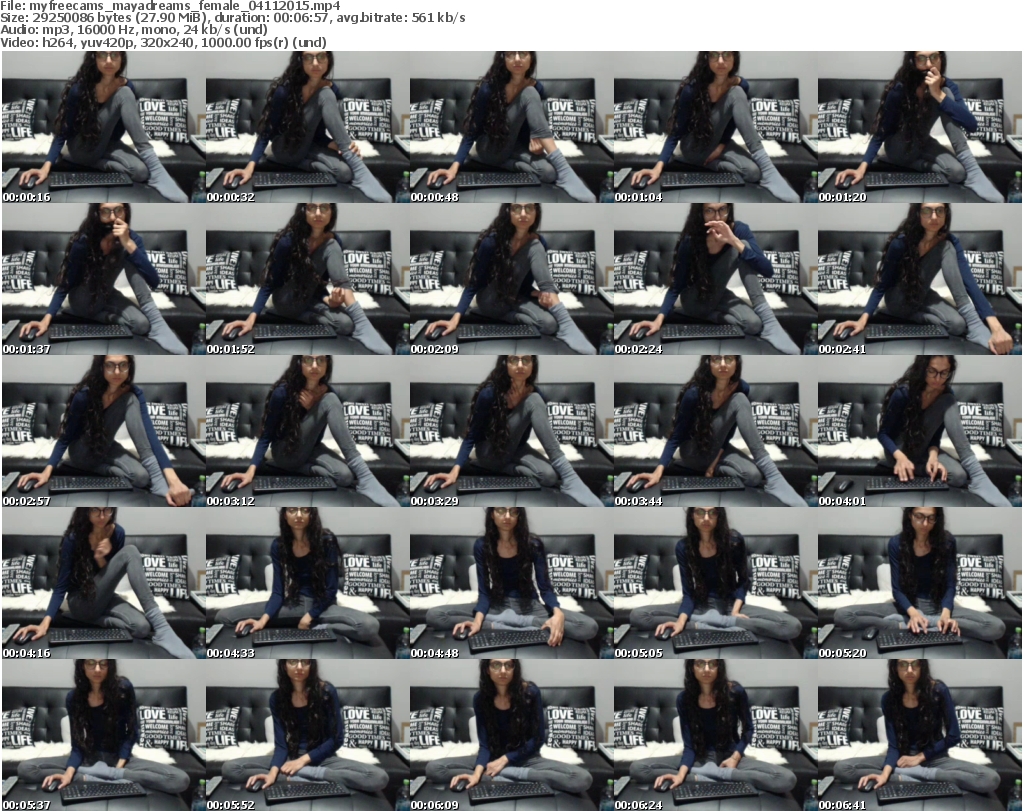1024x811 pixels.
Task: Select the thumbnail at 00:05:20
Action: click(x=920, y=583)
